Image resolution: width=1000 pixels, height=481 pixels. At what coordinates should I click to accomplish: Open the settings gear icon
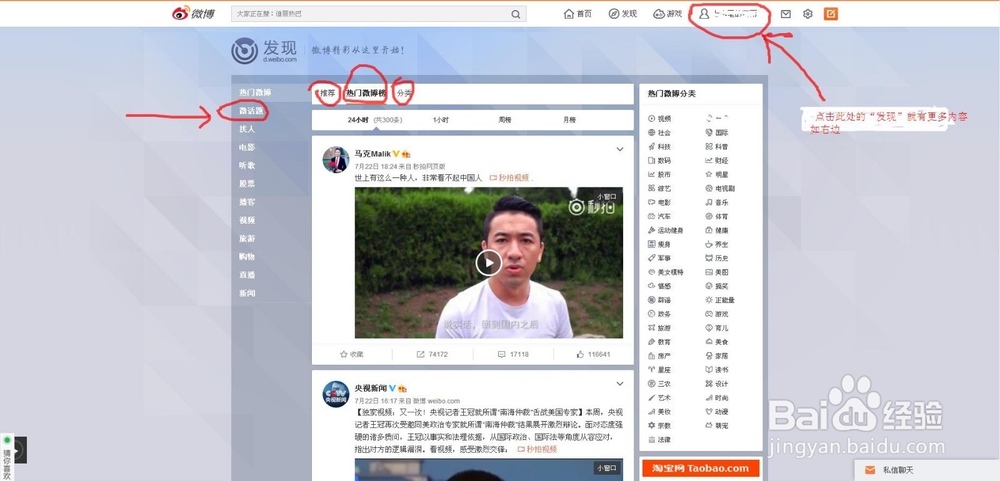pyautogui.click(x=808, y=14)
